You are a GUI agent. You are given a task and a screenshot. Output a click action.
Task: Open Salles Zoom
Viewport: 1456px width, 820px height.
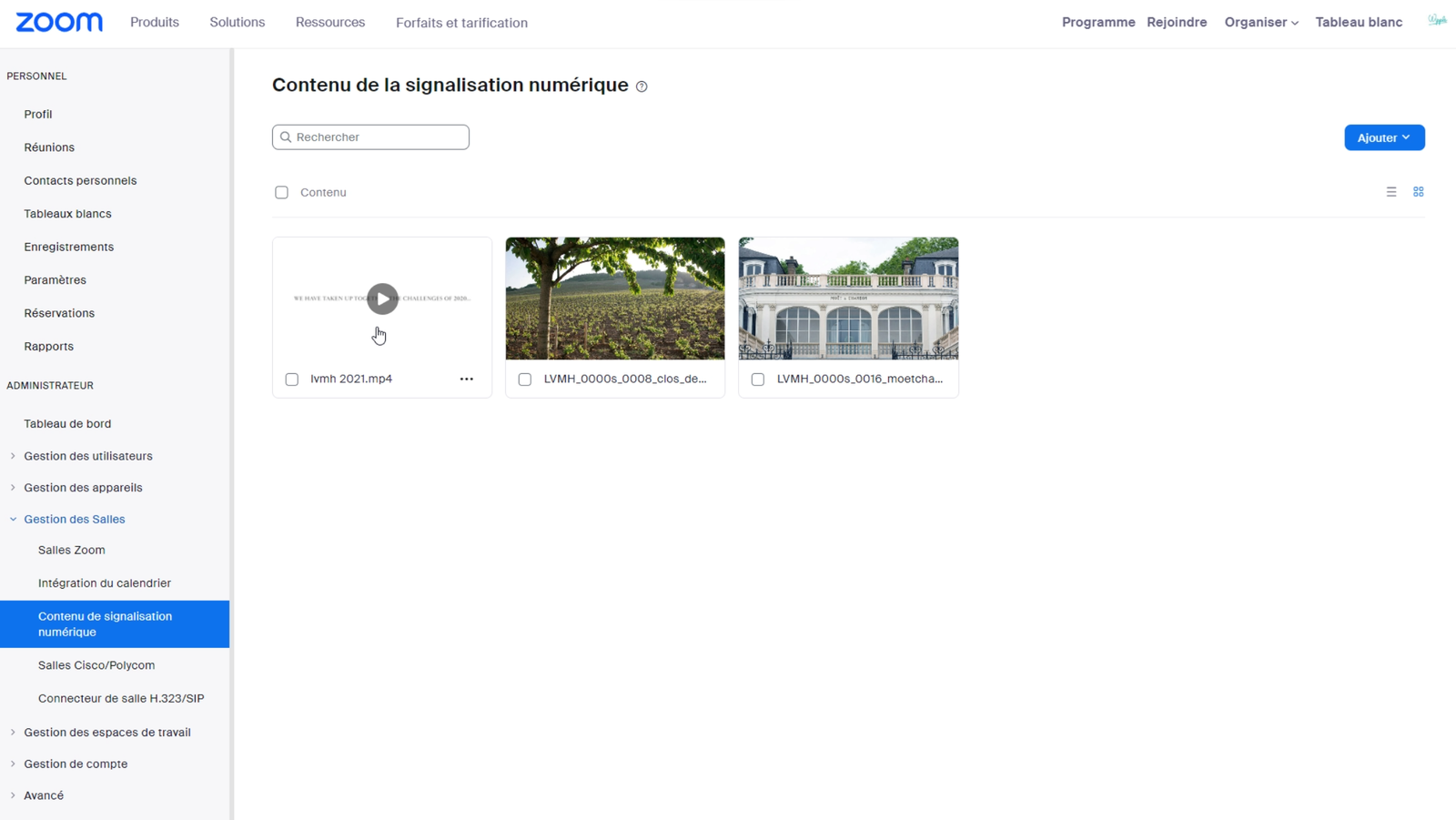72,550
